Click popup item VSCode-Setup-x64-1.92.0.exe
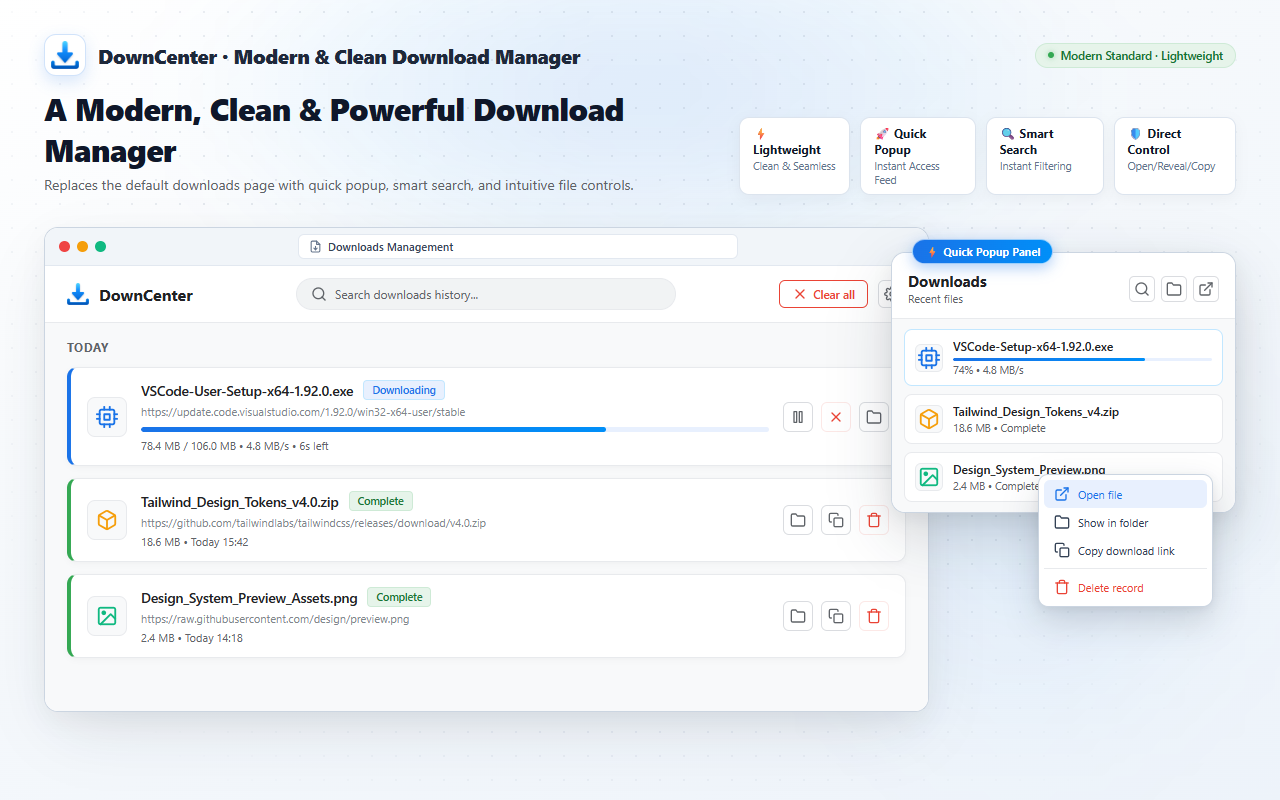 coord(1063,357)
